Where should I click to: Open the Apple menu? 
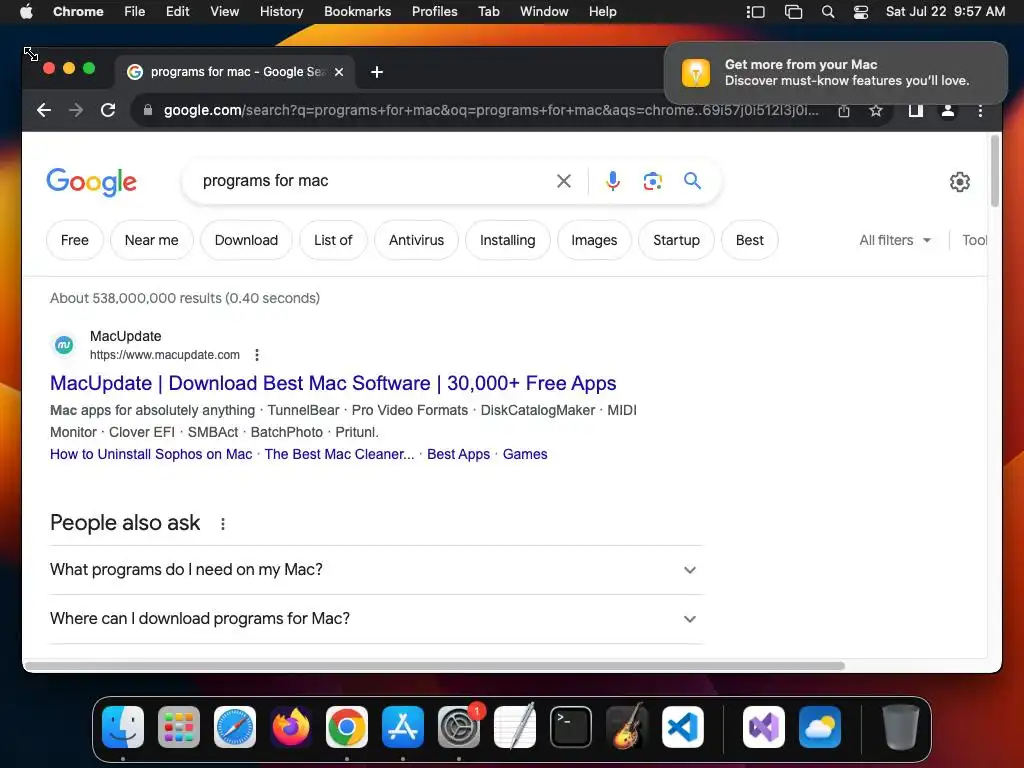[x=26, y=11]
